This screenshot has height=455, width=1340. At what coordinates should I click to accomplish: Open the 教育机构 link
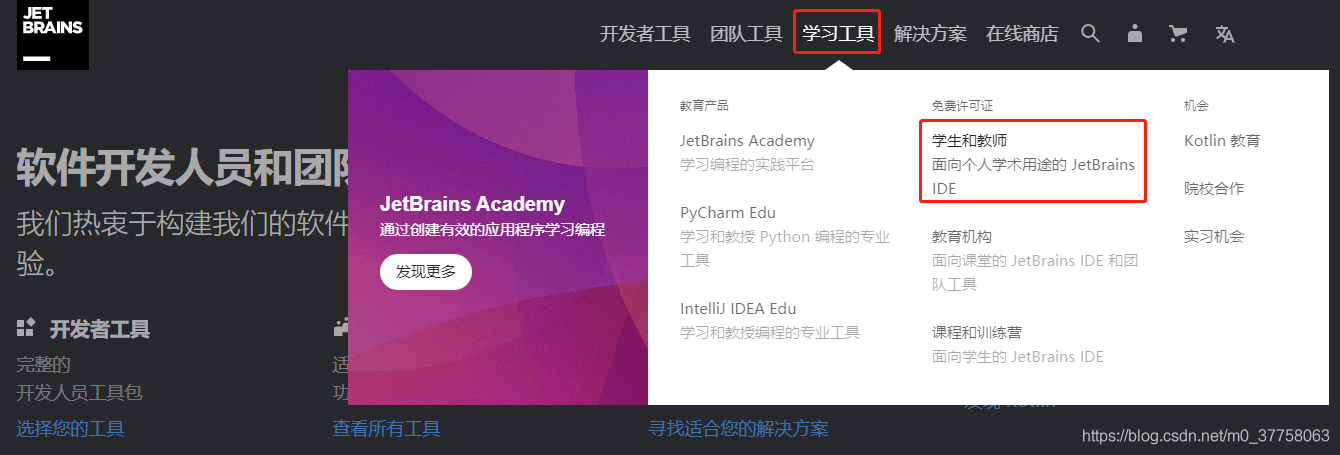[962, 237]
